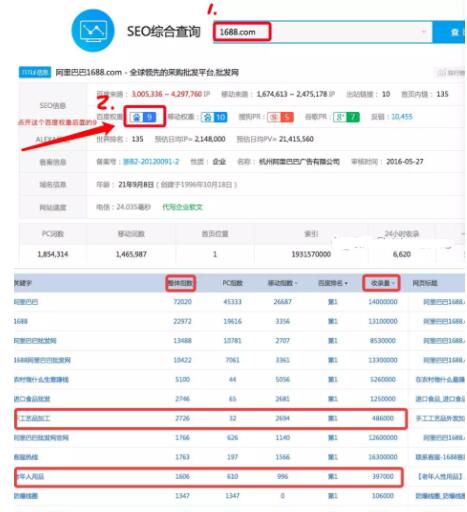This screenshot has height=512, width=467.
Task: Click indexed amount 8530000
Action: click(x=383, y=340)
